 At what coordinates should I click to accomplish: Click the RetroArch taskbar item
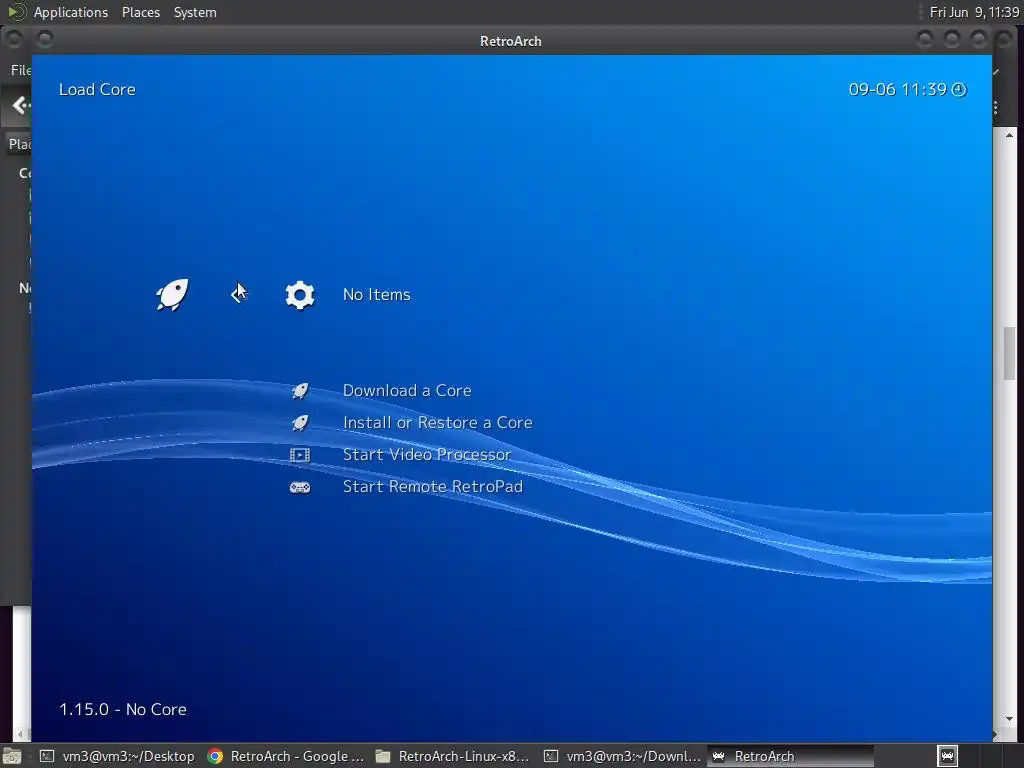(790, 756)
